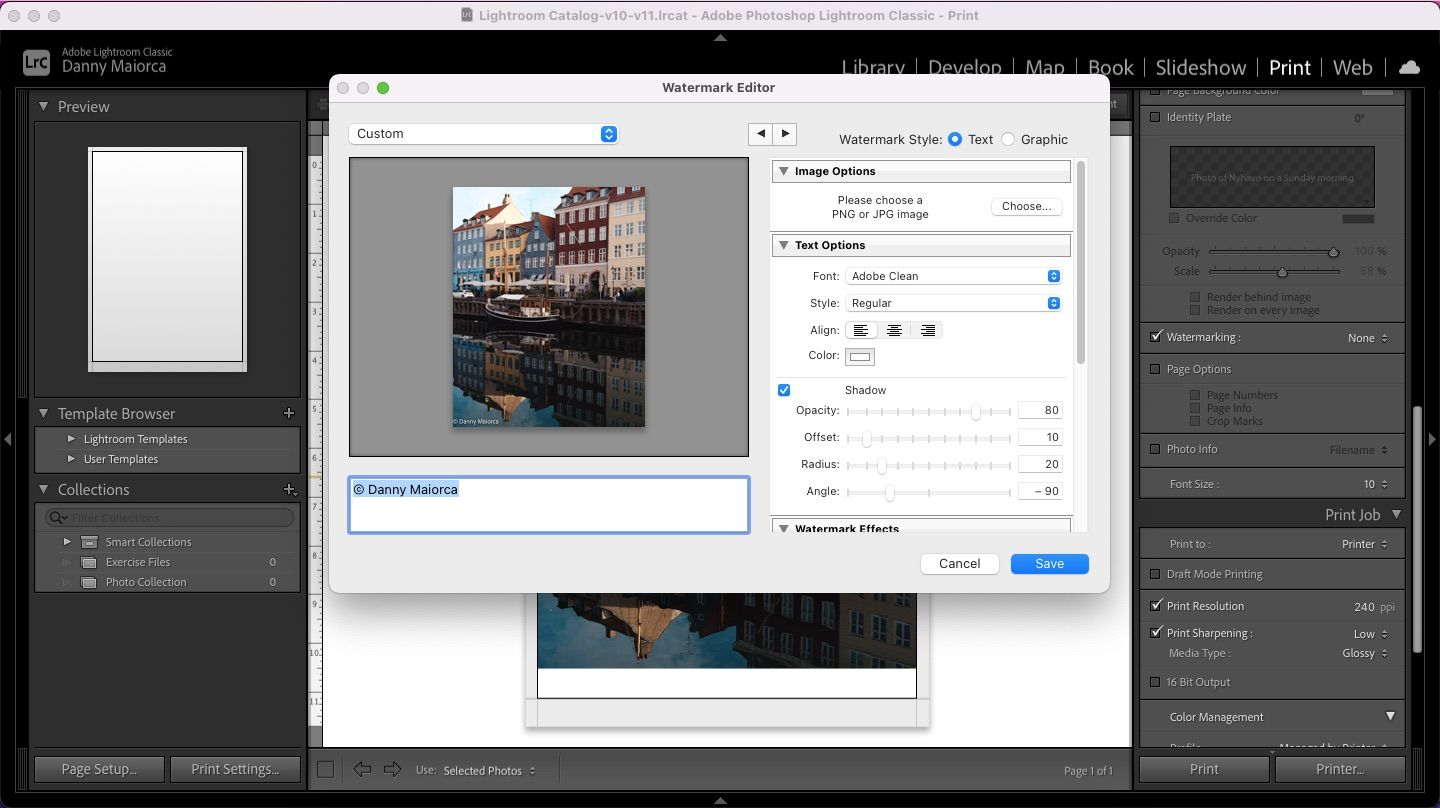
Task: Add a new template in Template Browser
Action: pos(289,413)
